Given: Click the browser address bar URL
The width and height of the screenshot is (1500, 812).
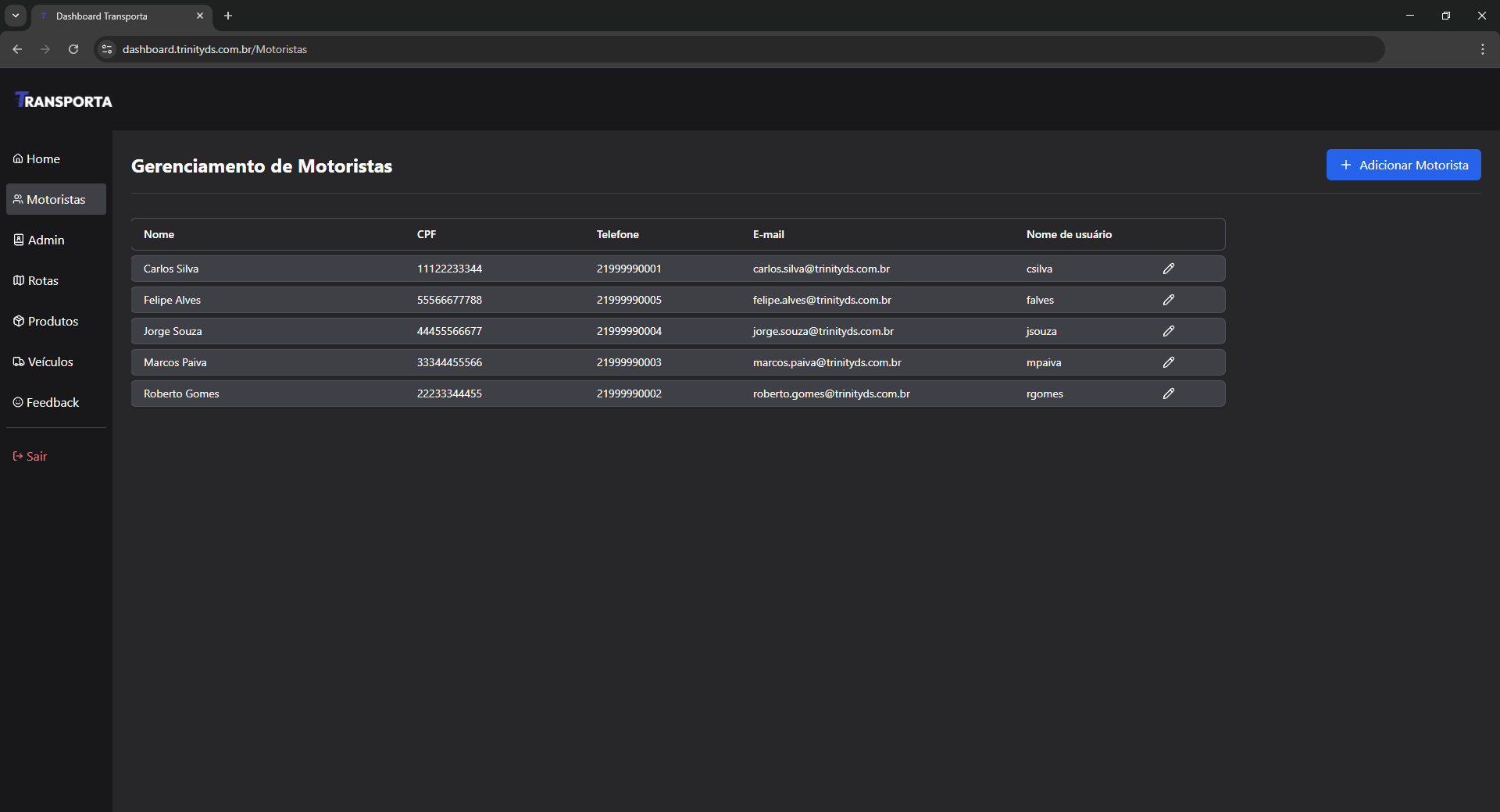Looking at the screenshot, I should [x=215, y=49].
